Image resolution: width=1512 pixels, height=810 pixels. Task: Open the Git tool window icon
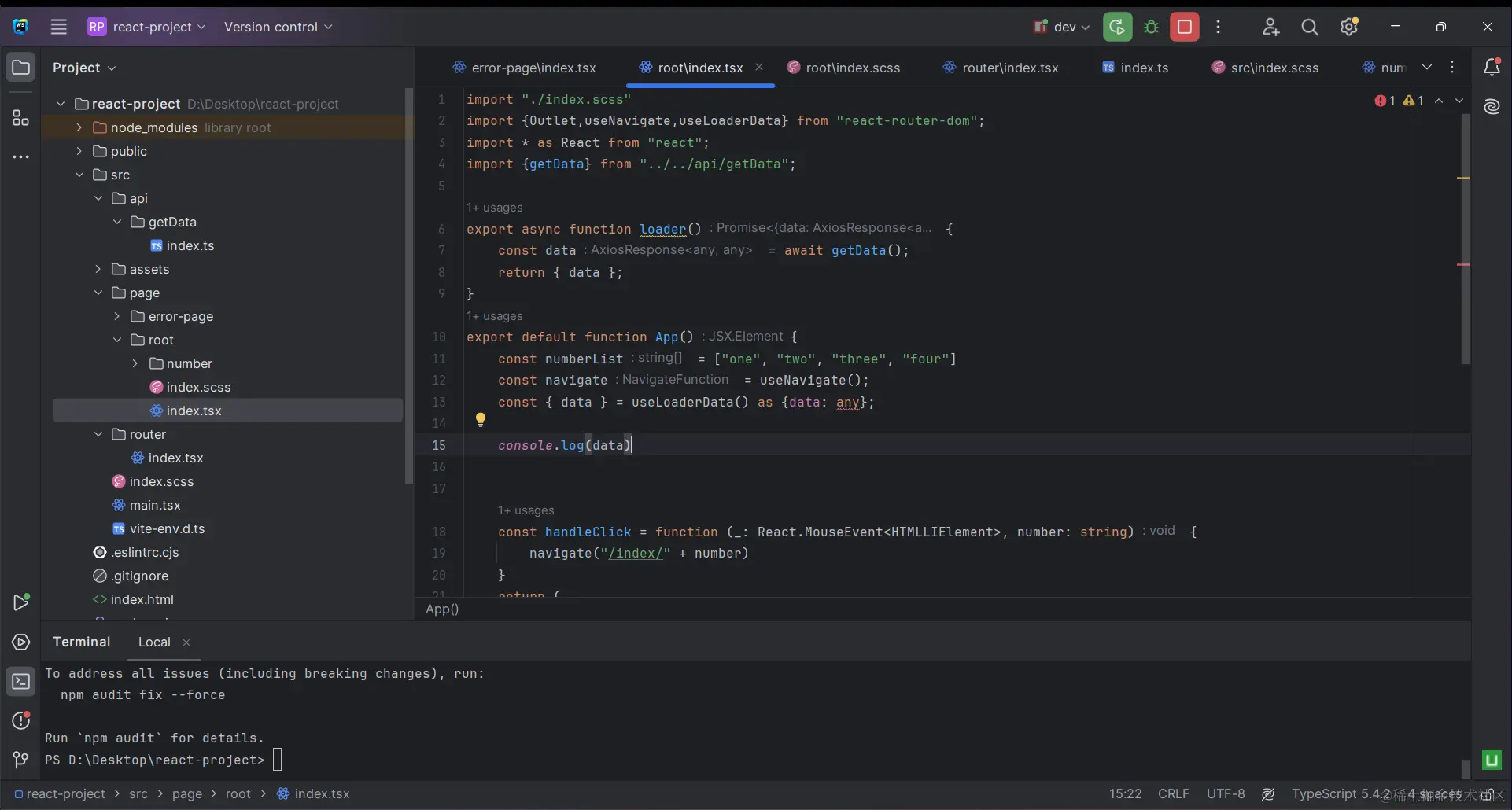(x=21, y=760)
